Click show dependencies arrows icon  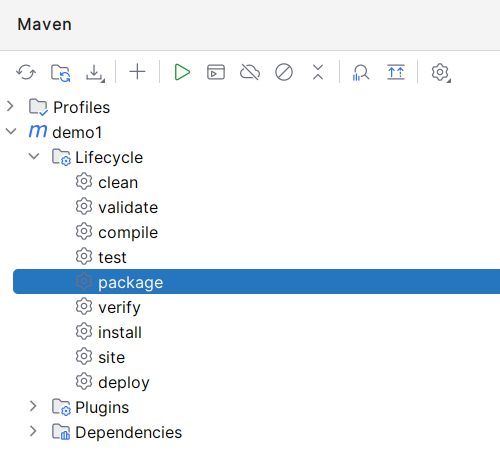tap(396, 72)
